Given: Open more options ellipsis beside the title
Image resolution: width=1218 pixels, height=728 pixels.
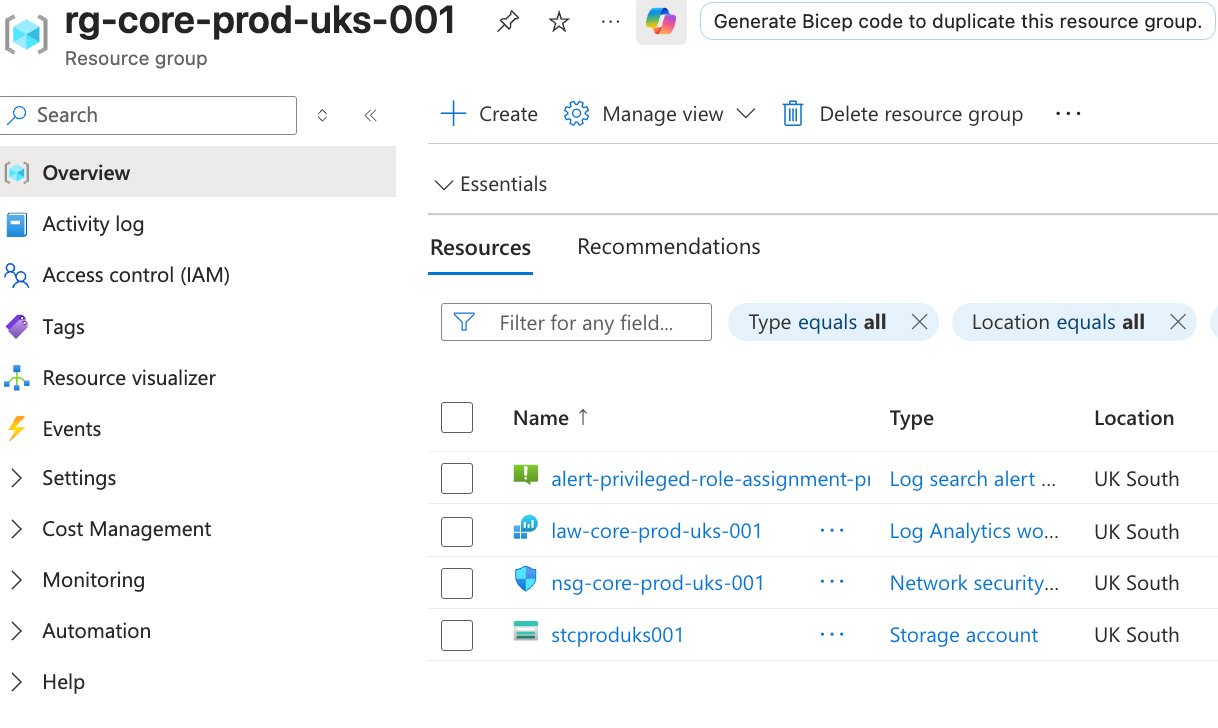Looking at the screenshot, I should tap(610, 22).
